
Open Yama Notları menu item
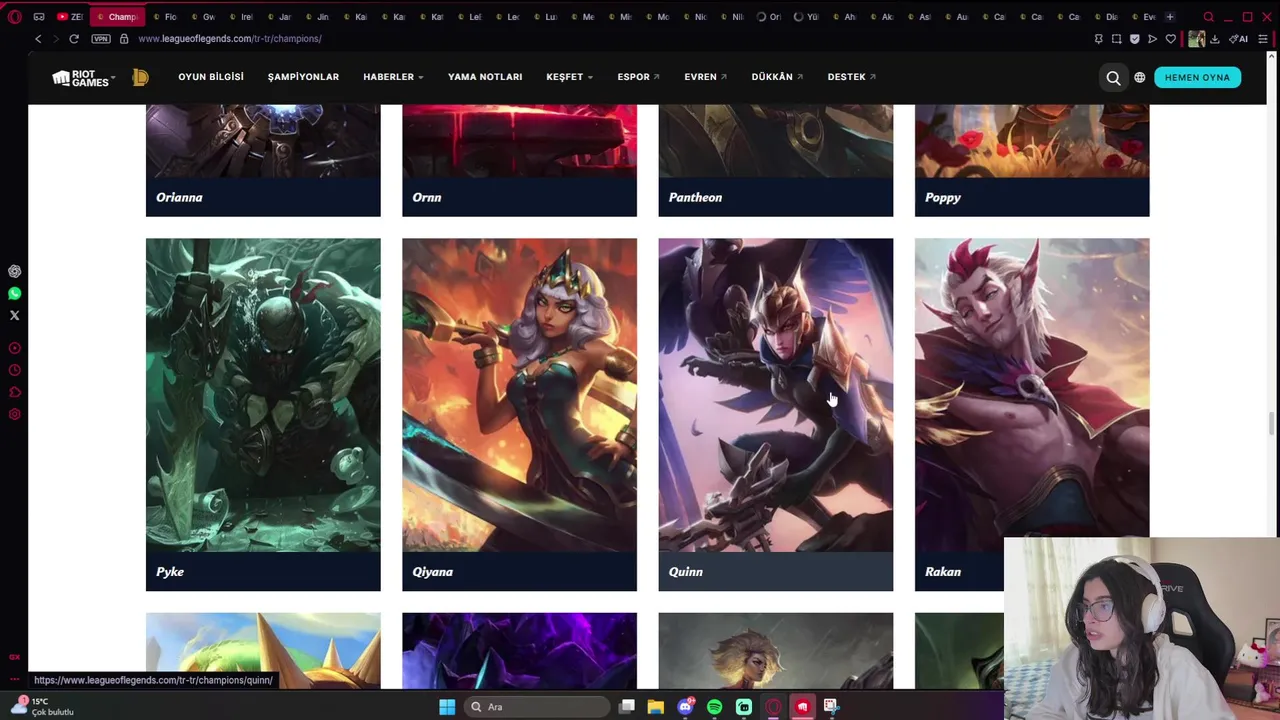click(485, 77)
